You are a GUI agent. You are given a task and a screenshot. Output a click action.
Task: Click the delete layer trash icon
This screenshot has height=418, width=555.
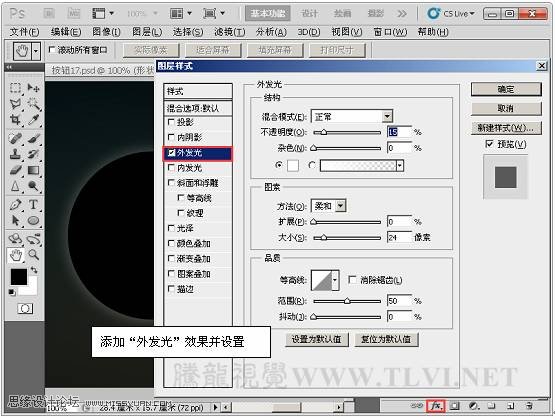529,406
